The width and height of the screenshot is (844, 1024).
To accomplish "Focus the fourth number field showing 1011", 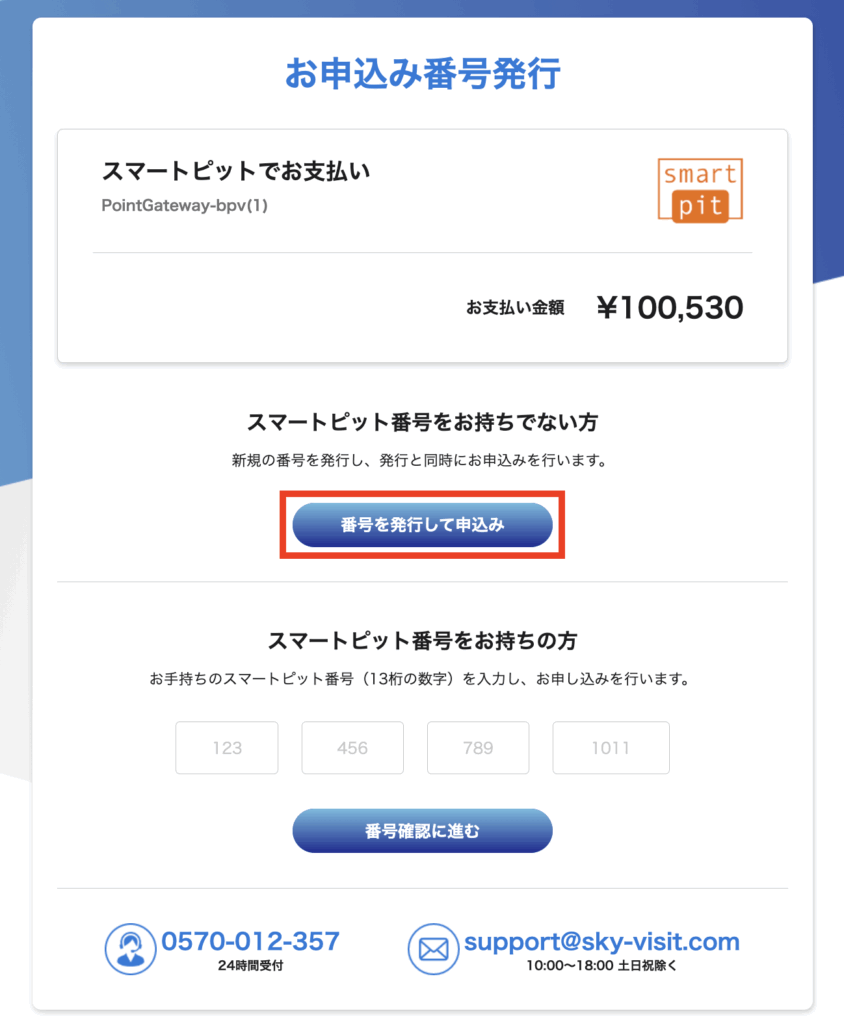I will tap(611, 748).
